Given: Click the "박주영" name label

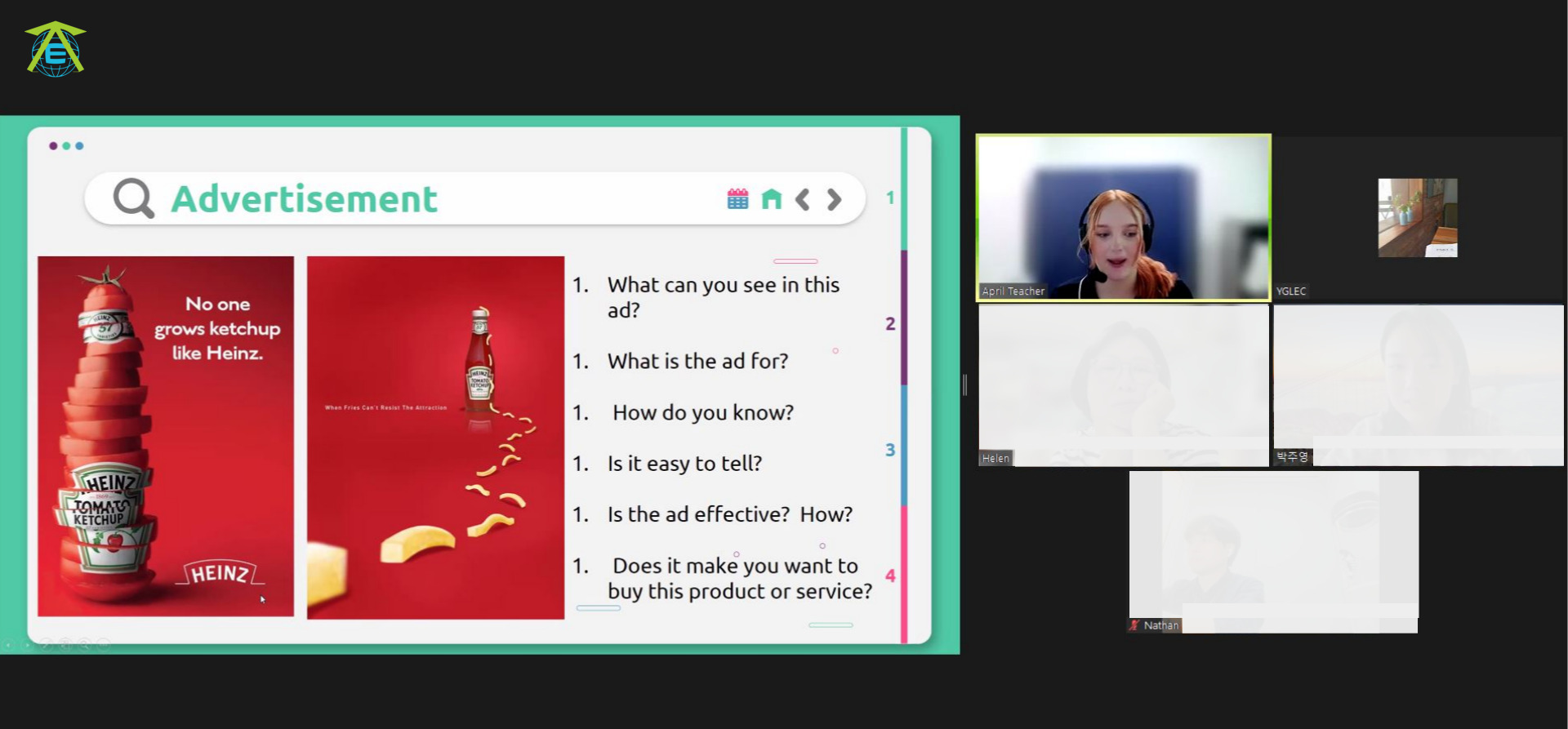Looking at the screenshot, I should pyautogui.click(x=1292, y=457).
